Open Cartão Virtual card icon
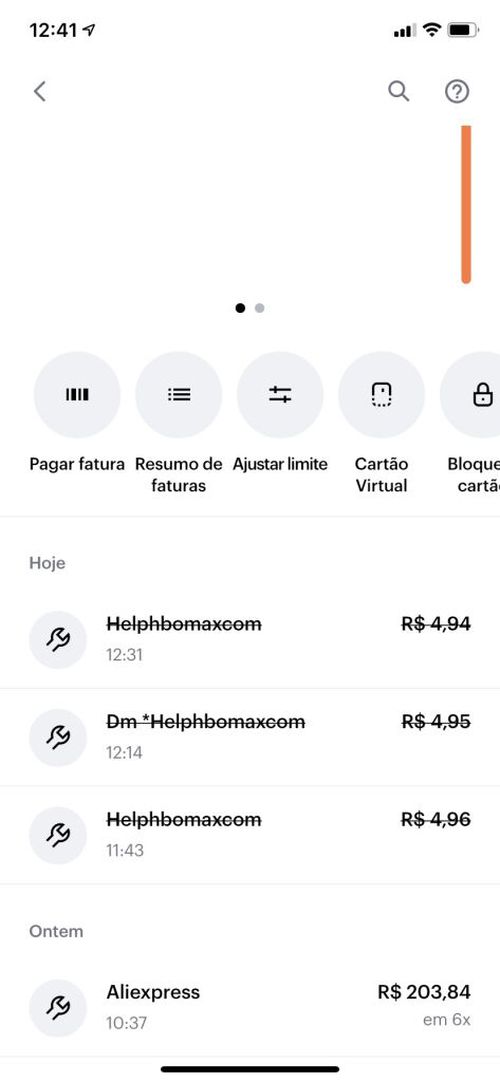500x1082 pixels. pyautogui.click(x=381, y=395)
